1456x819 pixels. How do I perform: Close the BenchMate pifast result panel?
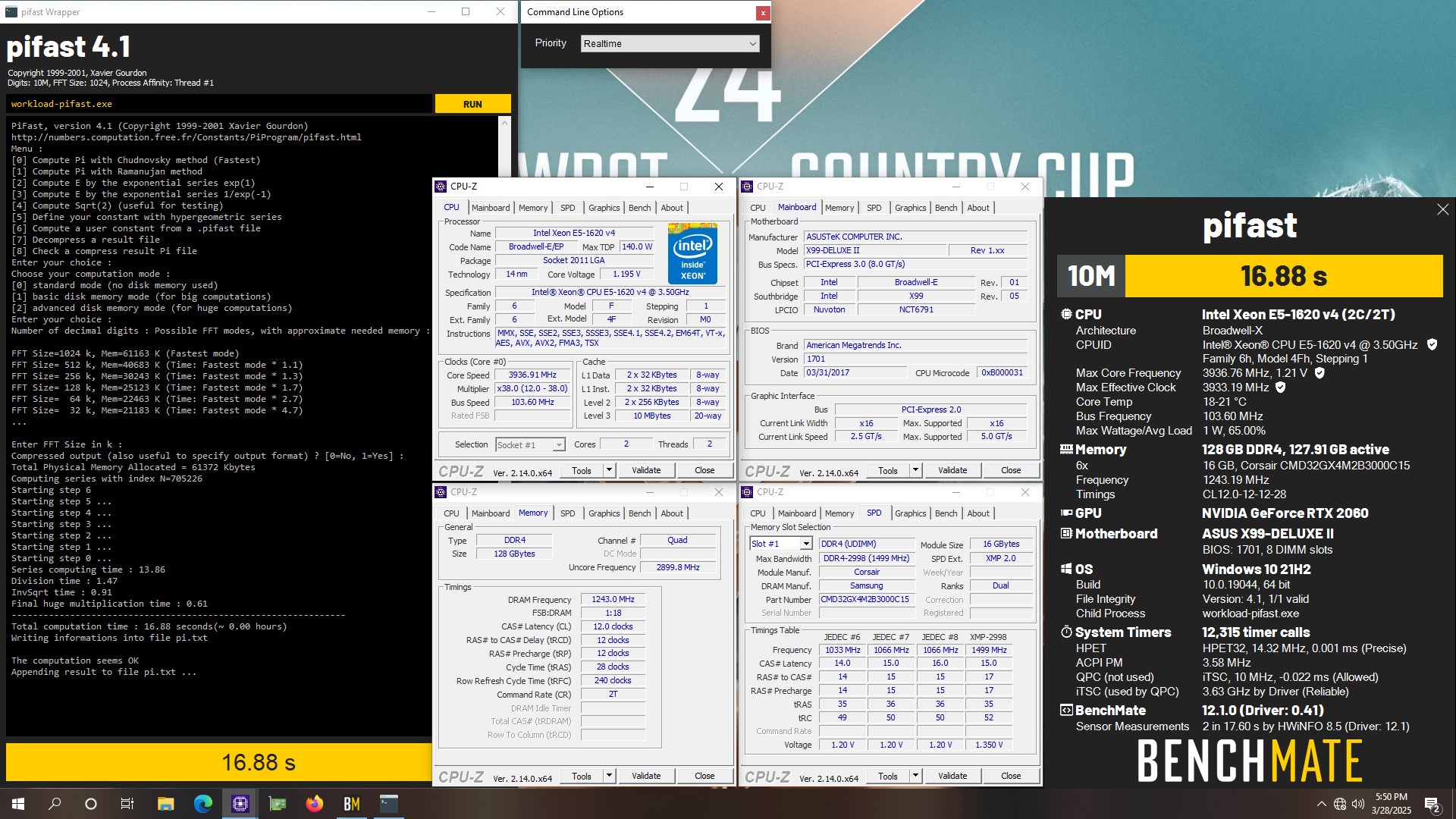tap(1442, 209)
